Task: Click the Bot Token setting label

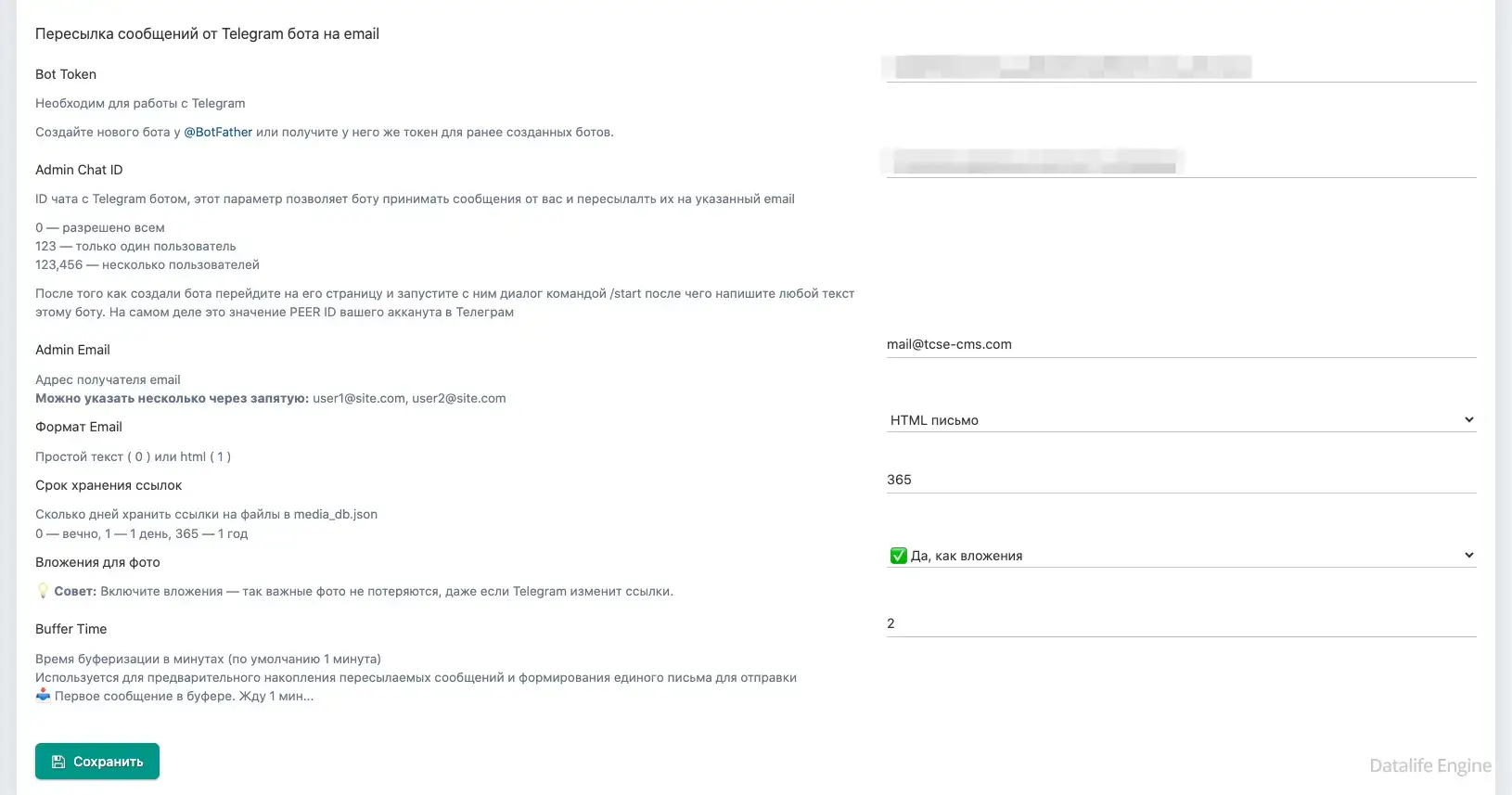Action: click(66, 74)
